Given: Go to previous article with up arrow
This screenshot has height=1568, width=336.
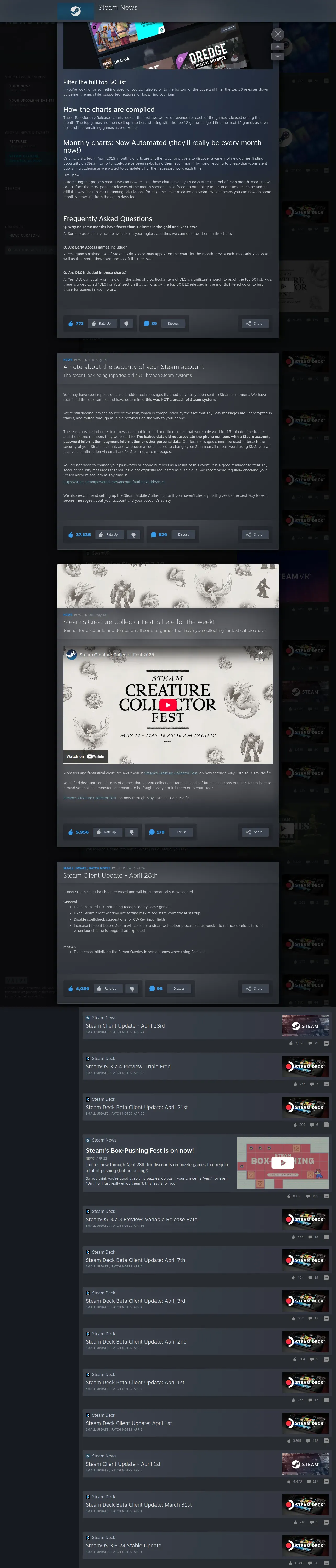Looking at the screenshot, I should [277, 46].
